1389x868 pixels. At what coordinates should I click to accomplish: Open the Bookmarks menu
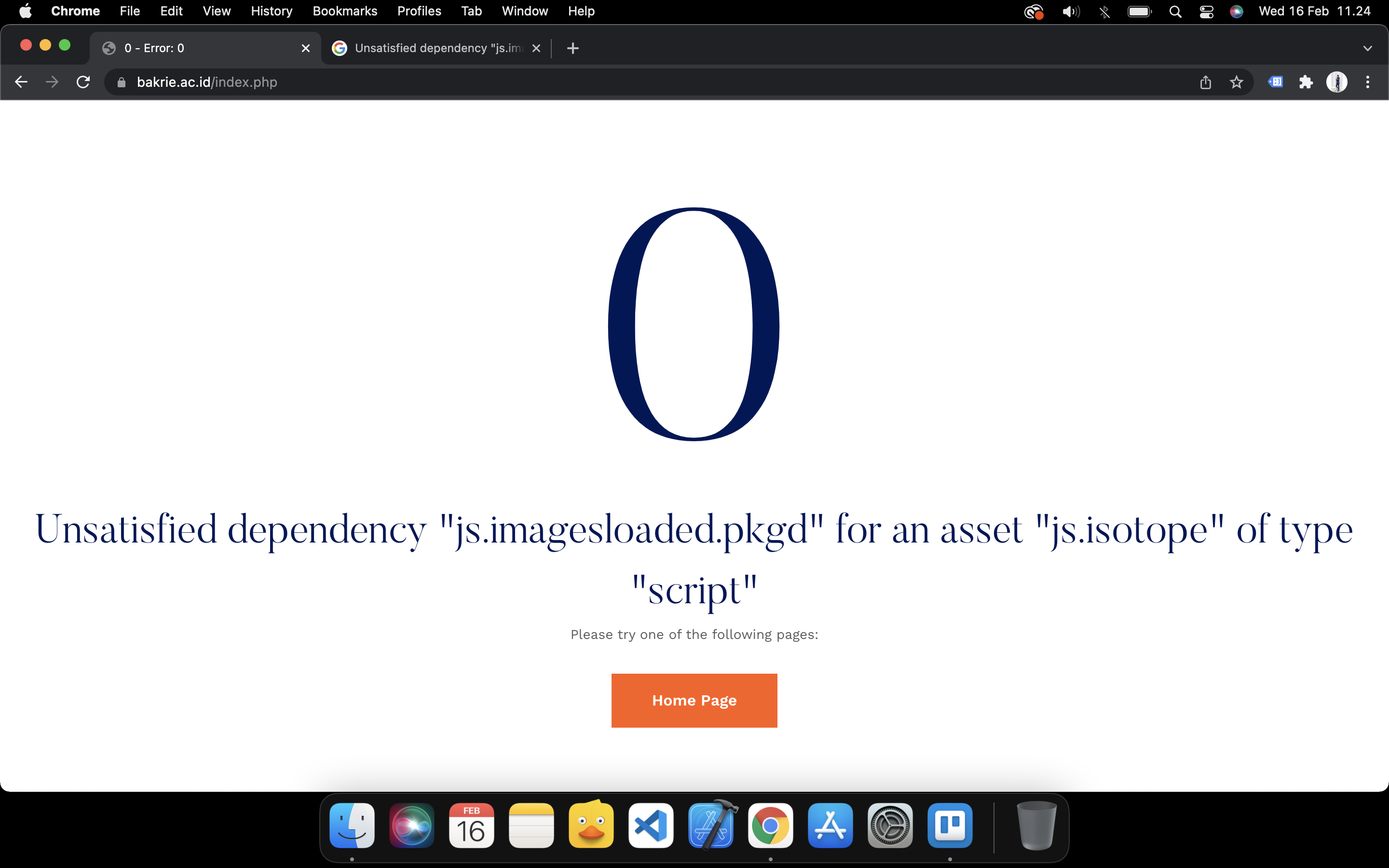[344, 12]
